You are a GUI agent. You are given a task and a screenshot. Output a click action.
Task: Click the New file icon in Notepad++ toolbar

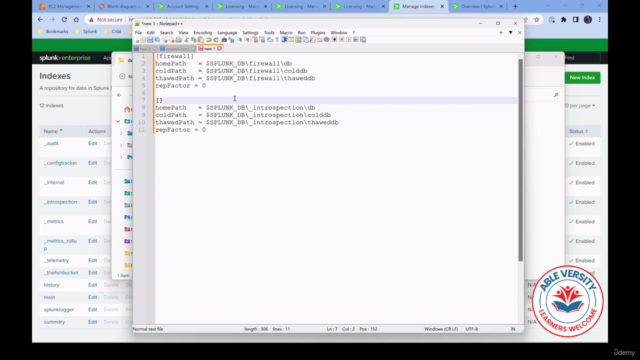[136, 40]
